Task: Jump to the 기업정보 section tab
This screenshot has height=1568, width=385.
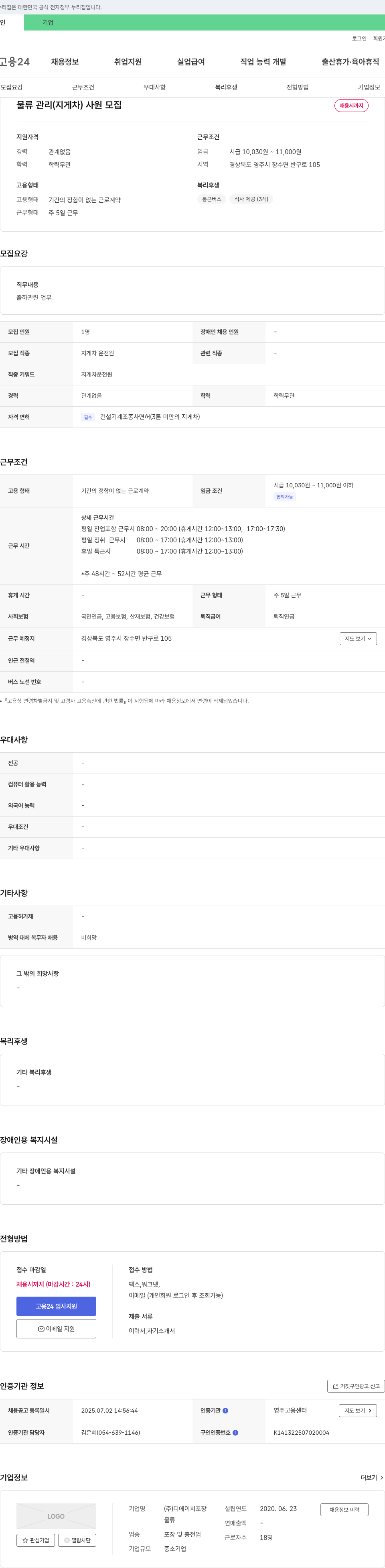Action: tap(369, 87)
